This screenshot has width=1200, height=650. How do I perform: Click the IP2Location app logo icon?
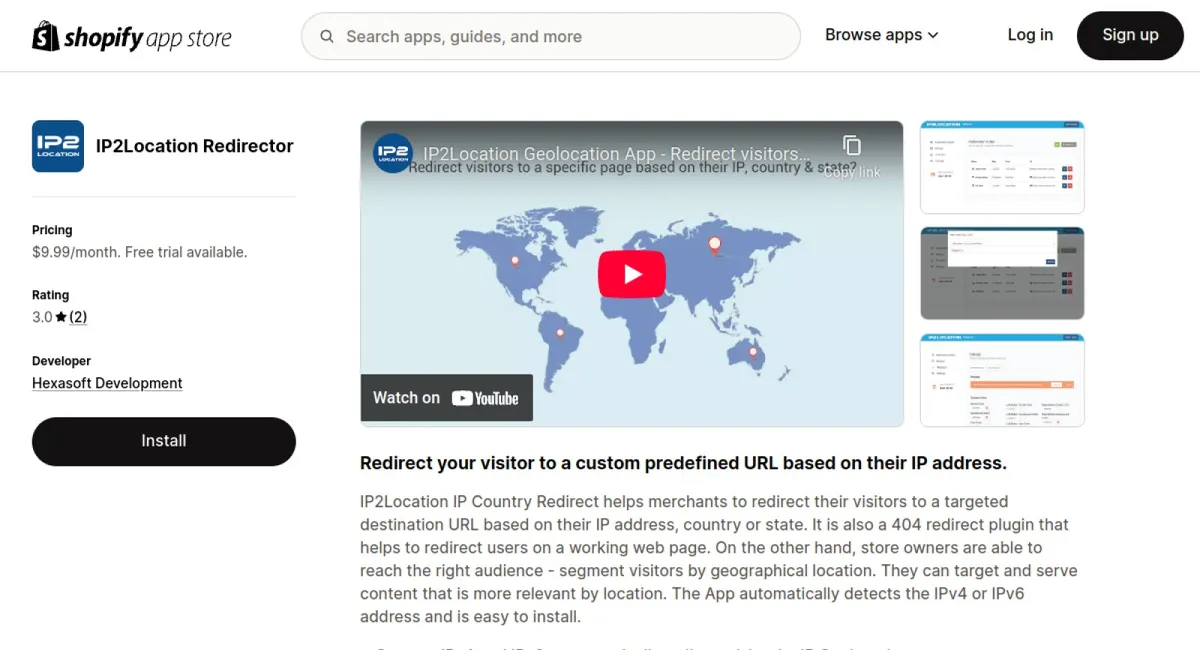pos(58,146)
